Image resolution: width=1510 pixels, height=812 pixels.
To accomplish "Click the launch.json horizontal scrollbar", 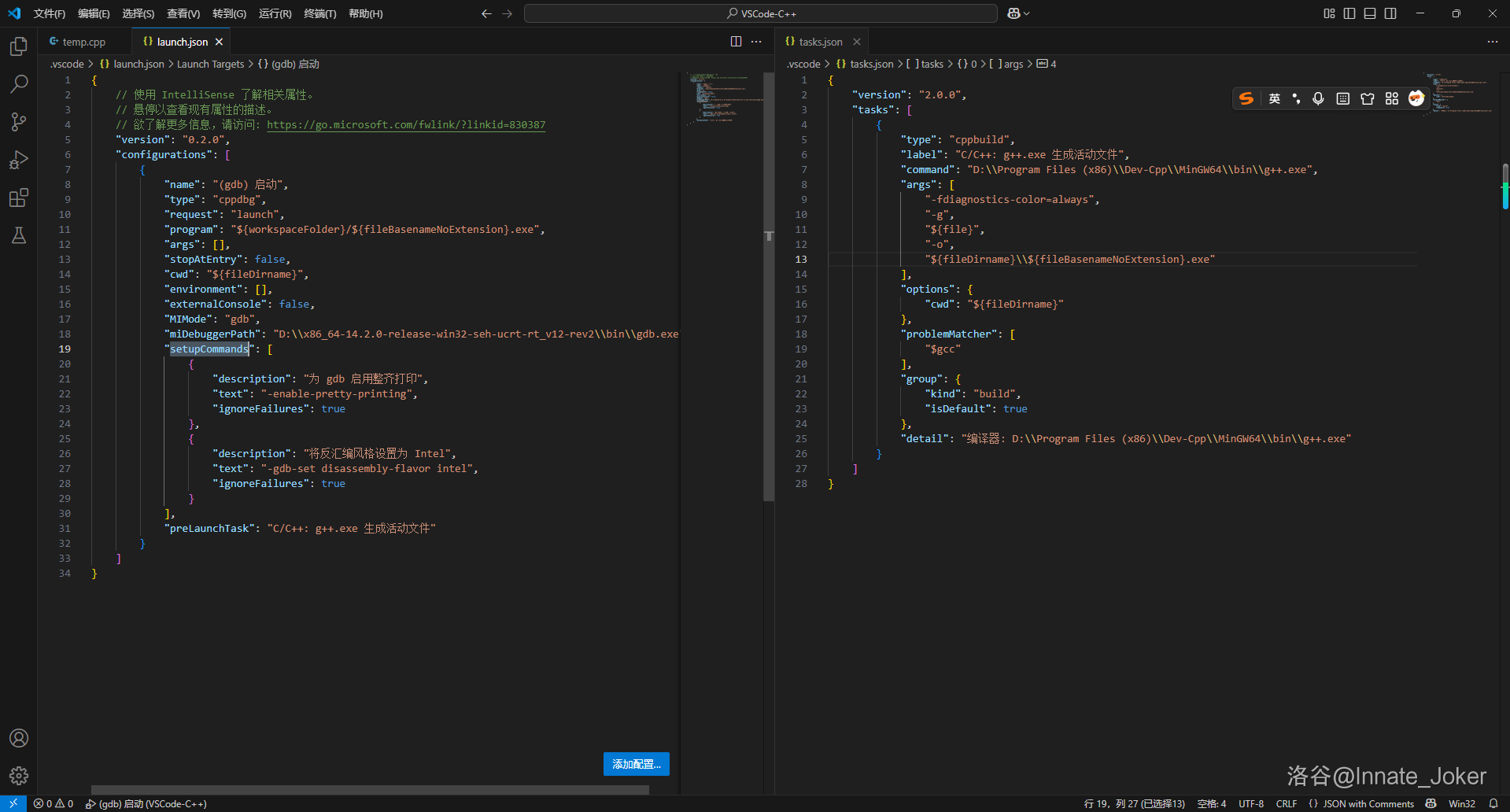I will coord(370,789).
